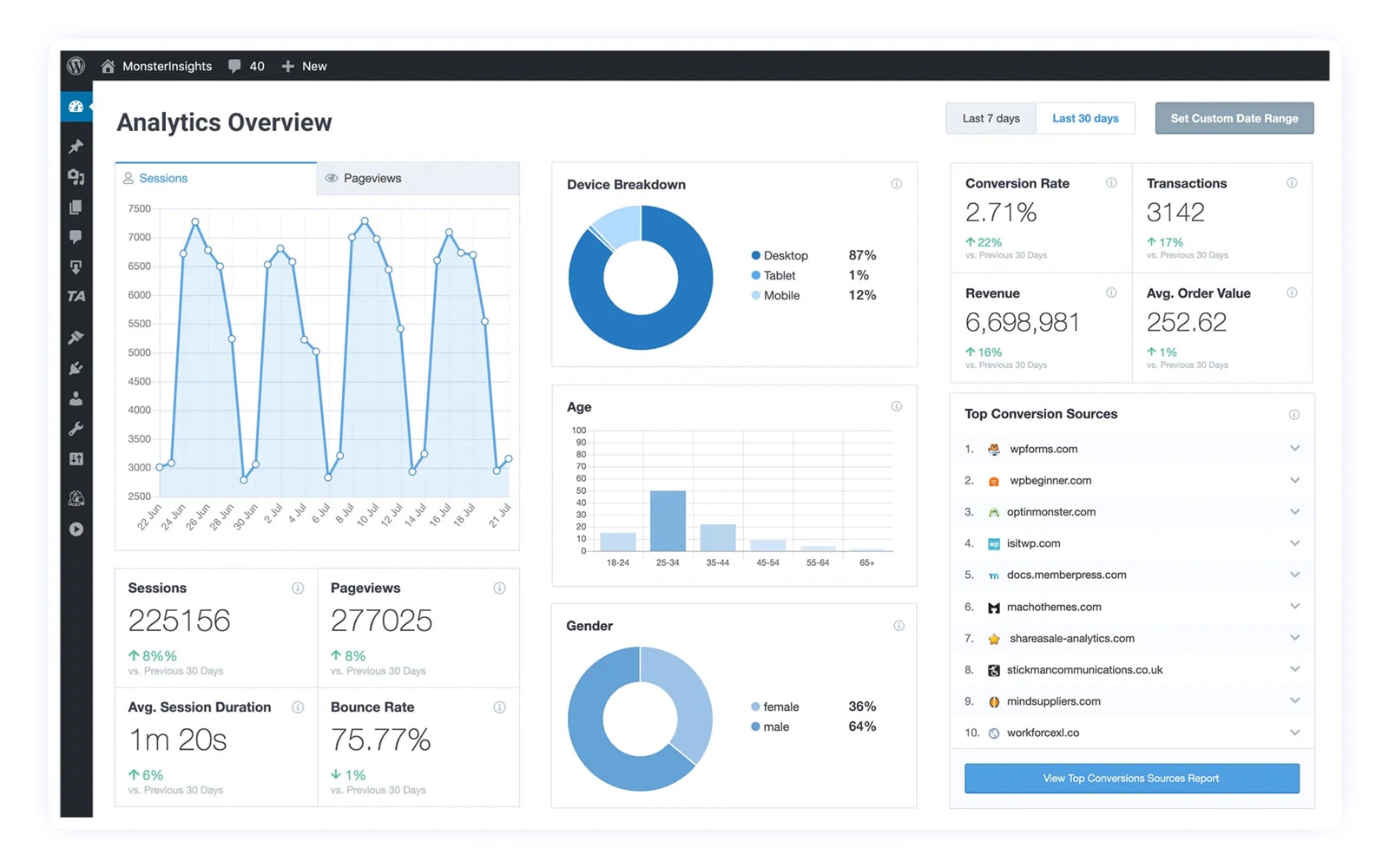The height and width of the screenshot is (868, 1389).
Task: Click the Set Custom Date Range button
Action: [x=1234, y=119]
